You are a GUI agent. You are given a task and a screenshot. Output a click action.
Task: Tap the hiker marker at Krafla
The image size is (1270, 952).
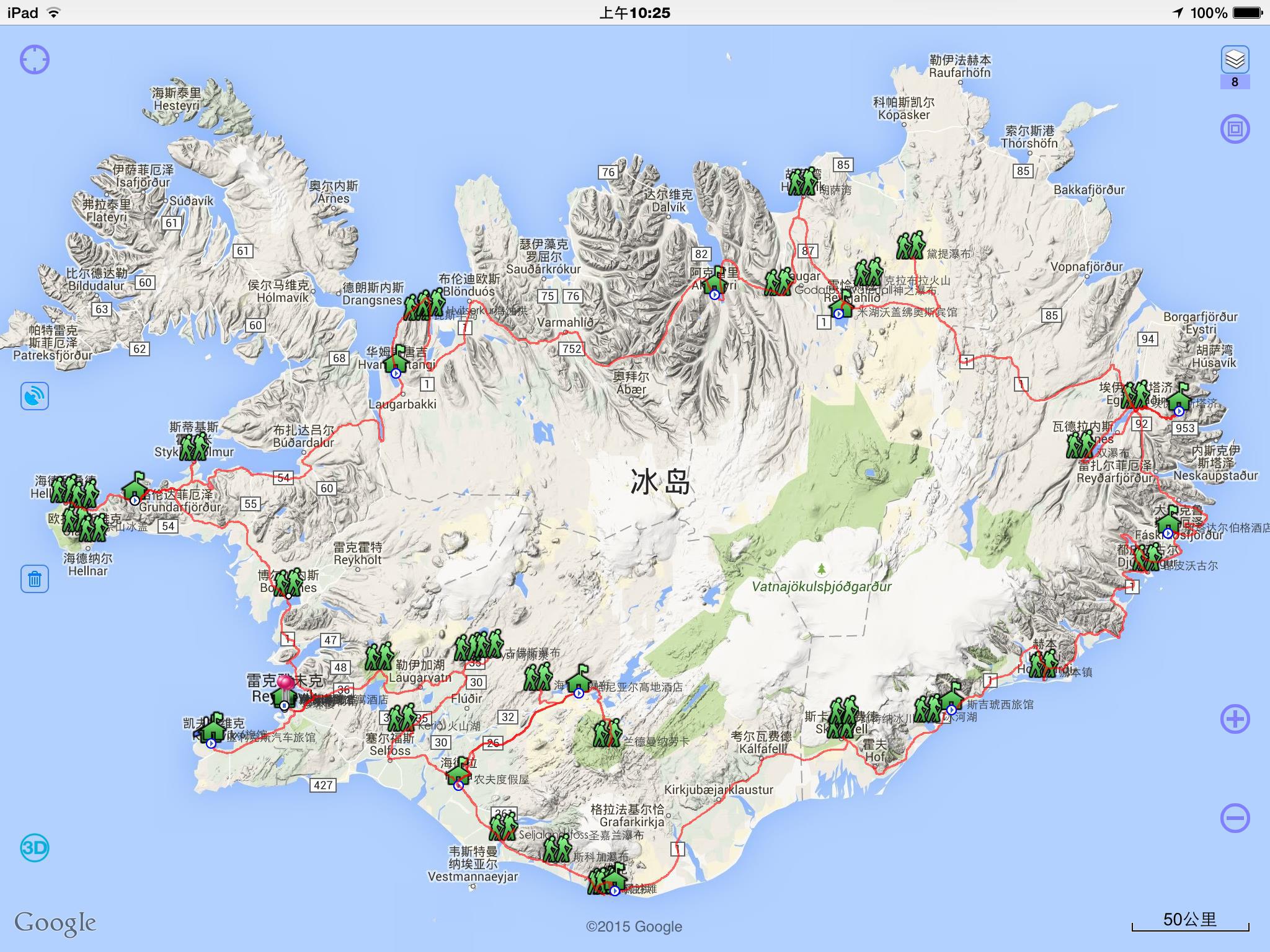click(x=868, y=272)
